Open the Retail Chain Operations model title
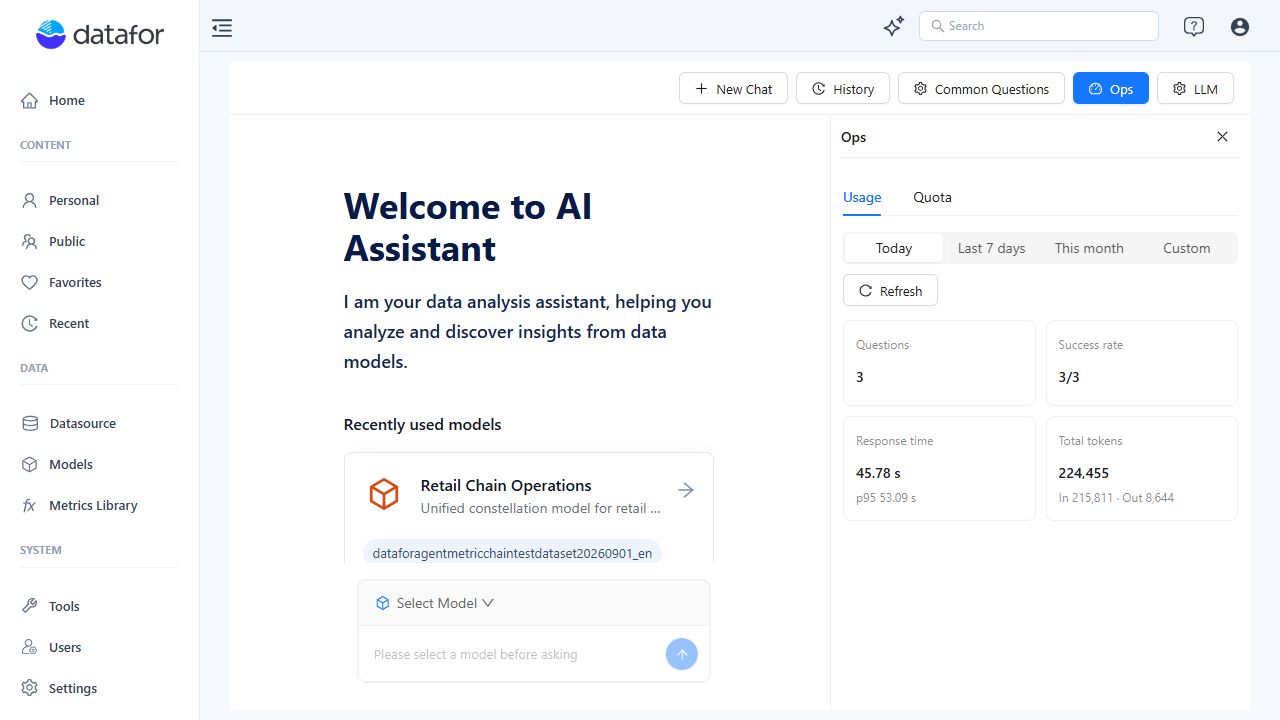This screenshot has width=1280, height=720. click(x=506, y=485)
